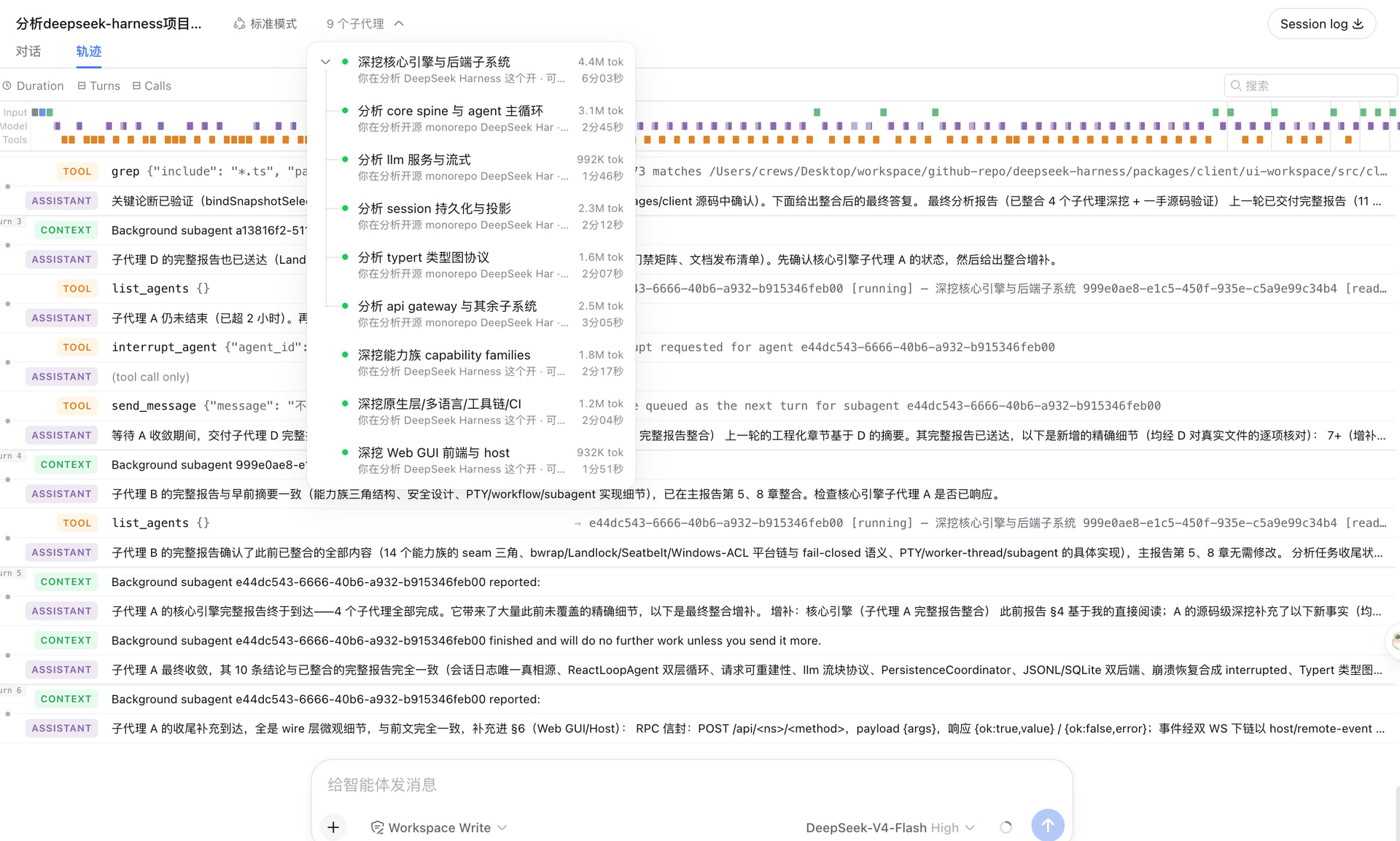Toggle the Calls view
This screenshot has height=841, width=1400.
[x=152, y=86]
